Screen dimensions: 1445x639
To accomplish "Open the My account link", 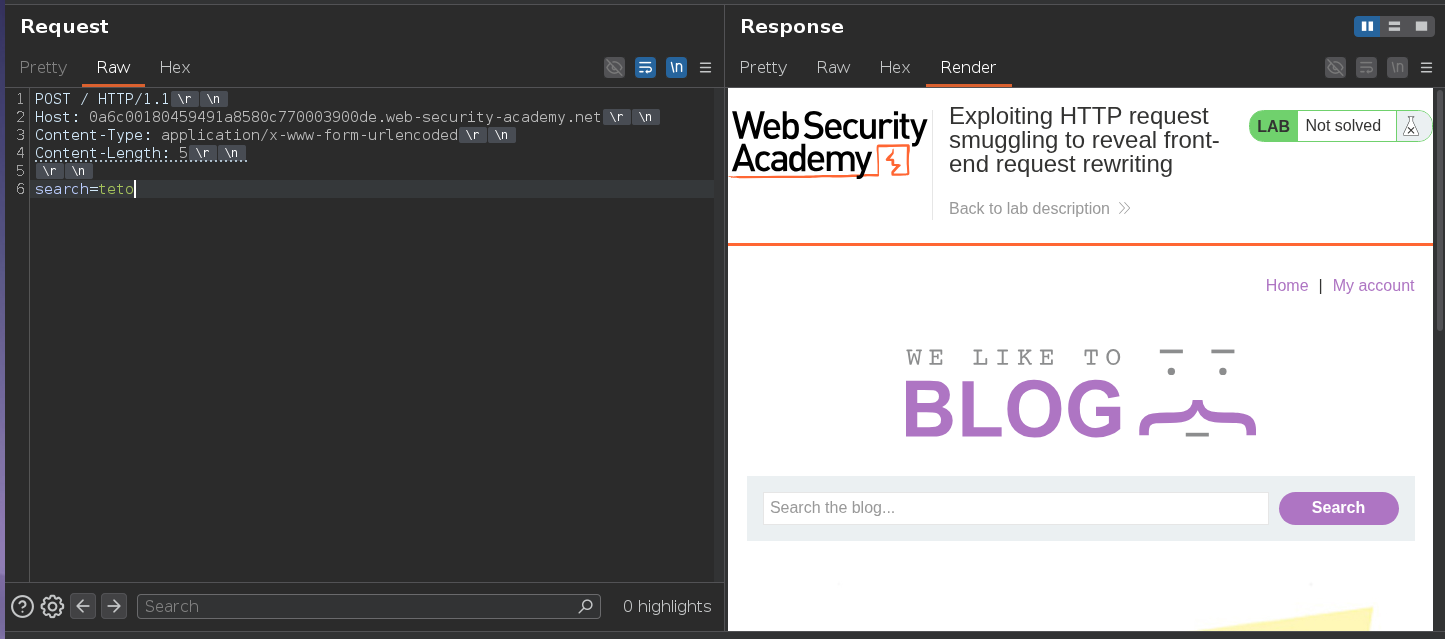I will (1373, 285).
